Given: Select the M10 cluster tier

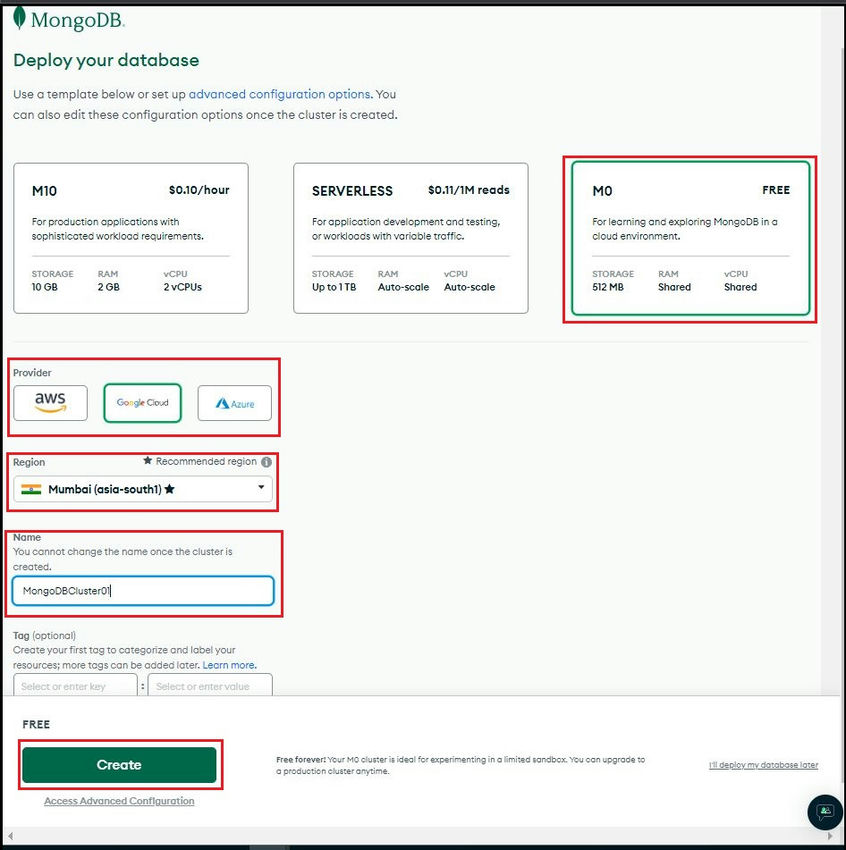Looking at the screenshot, I should click(130, 238).
